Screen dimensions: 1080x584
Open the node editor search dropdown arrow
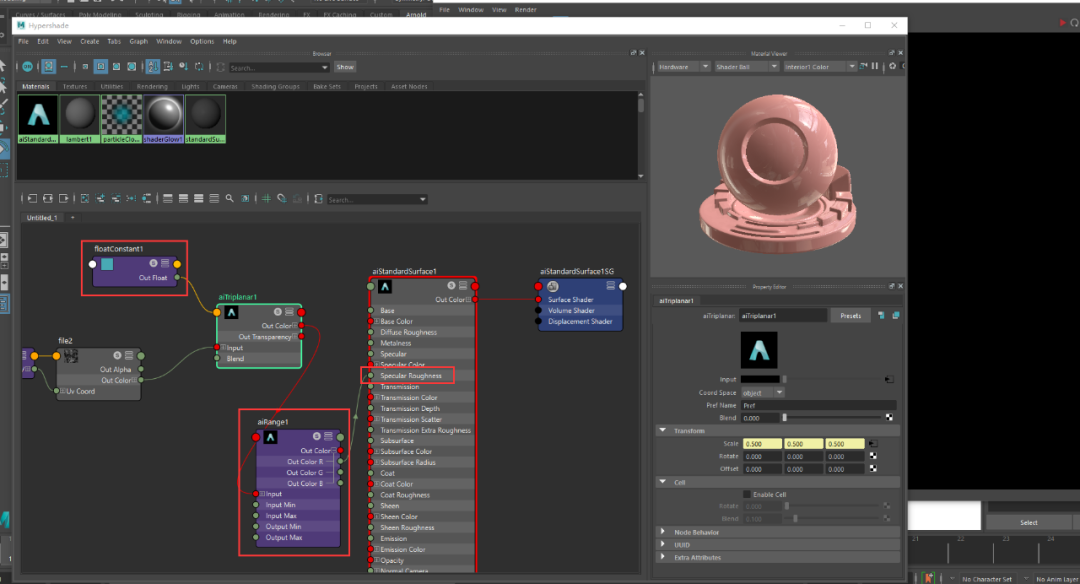pos(423,200)
